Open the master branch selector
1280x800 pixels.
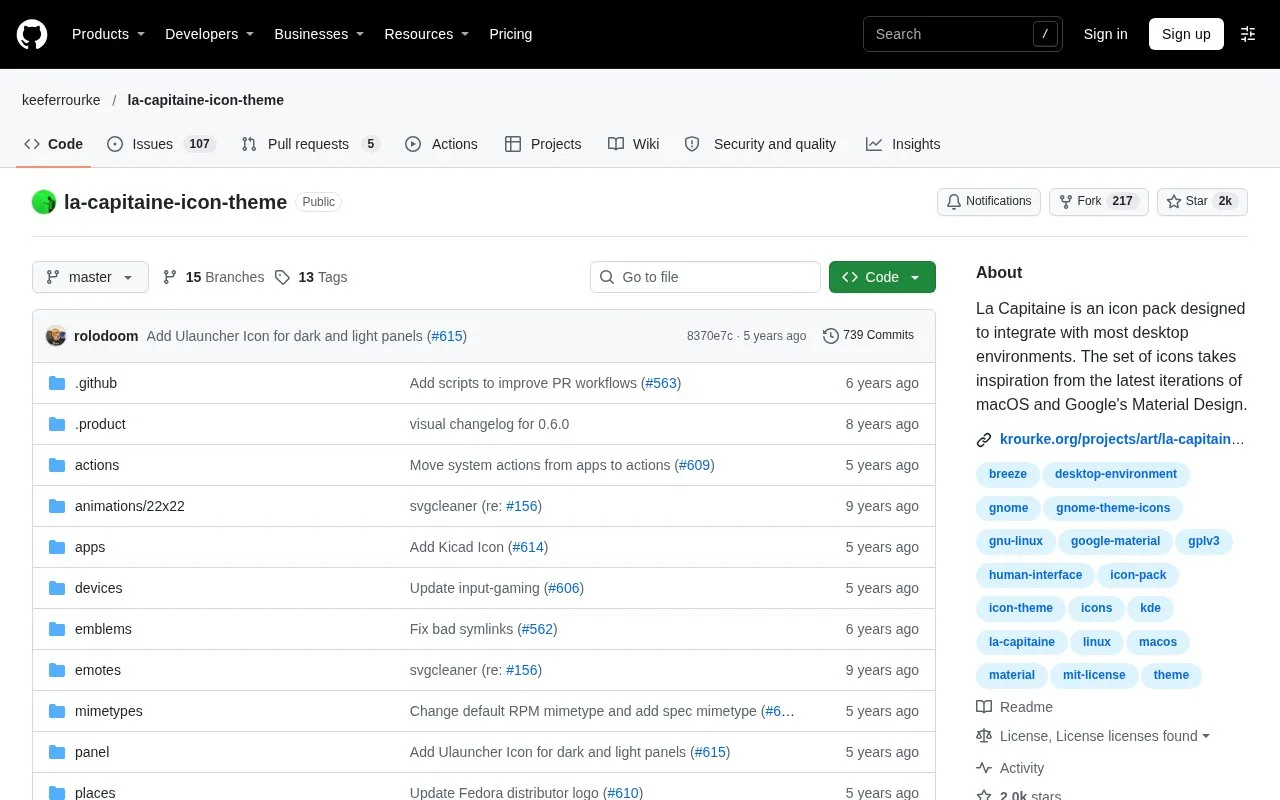[90, 277]
